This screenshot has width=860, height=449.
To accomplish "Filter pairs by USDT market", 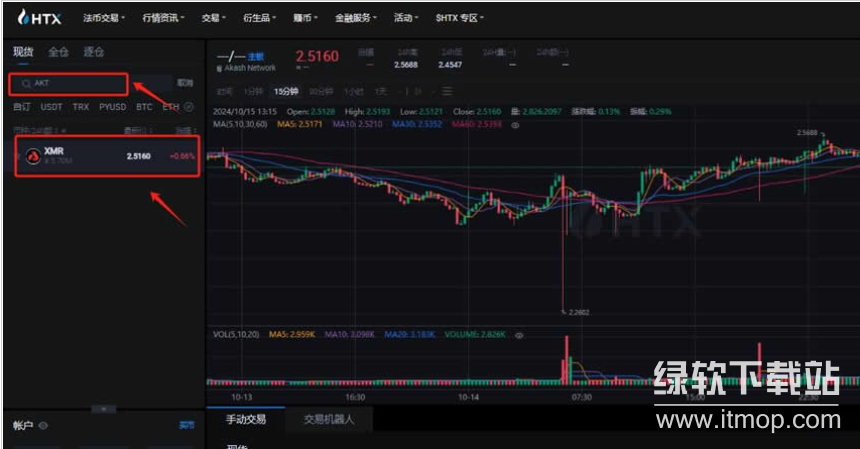I will (51, 107).
